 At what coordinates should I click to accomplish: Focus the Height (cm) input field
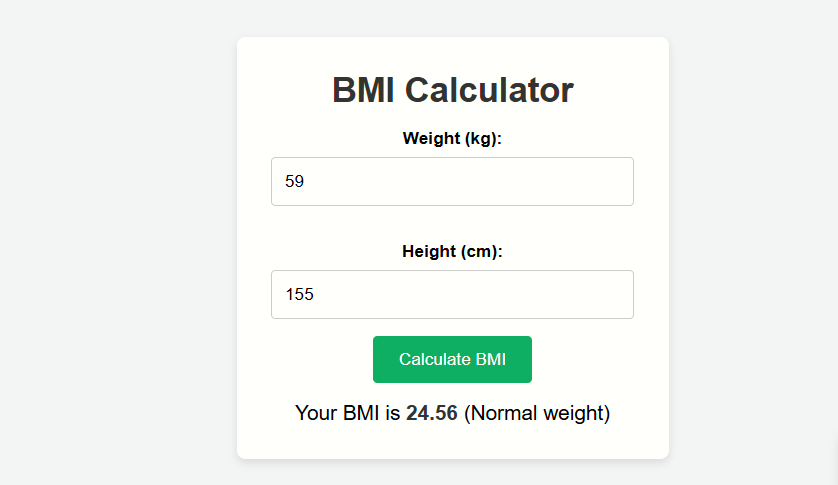452,295
